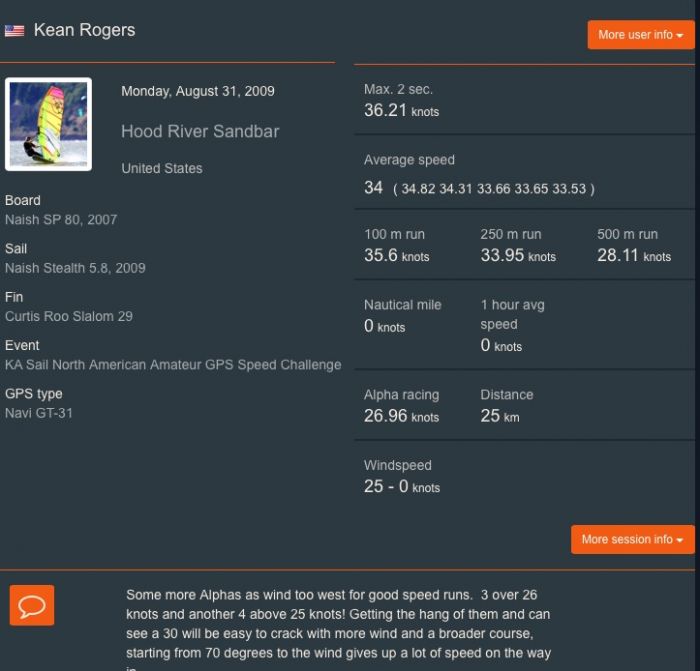Click the Naish SP 80, 2007 board
Viewport: 700px width, 671px height.
61,219
